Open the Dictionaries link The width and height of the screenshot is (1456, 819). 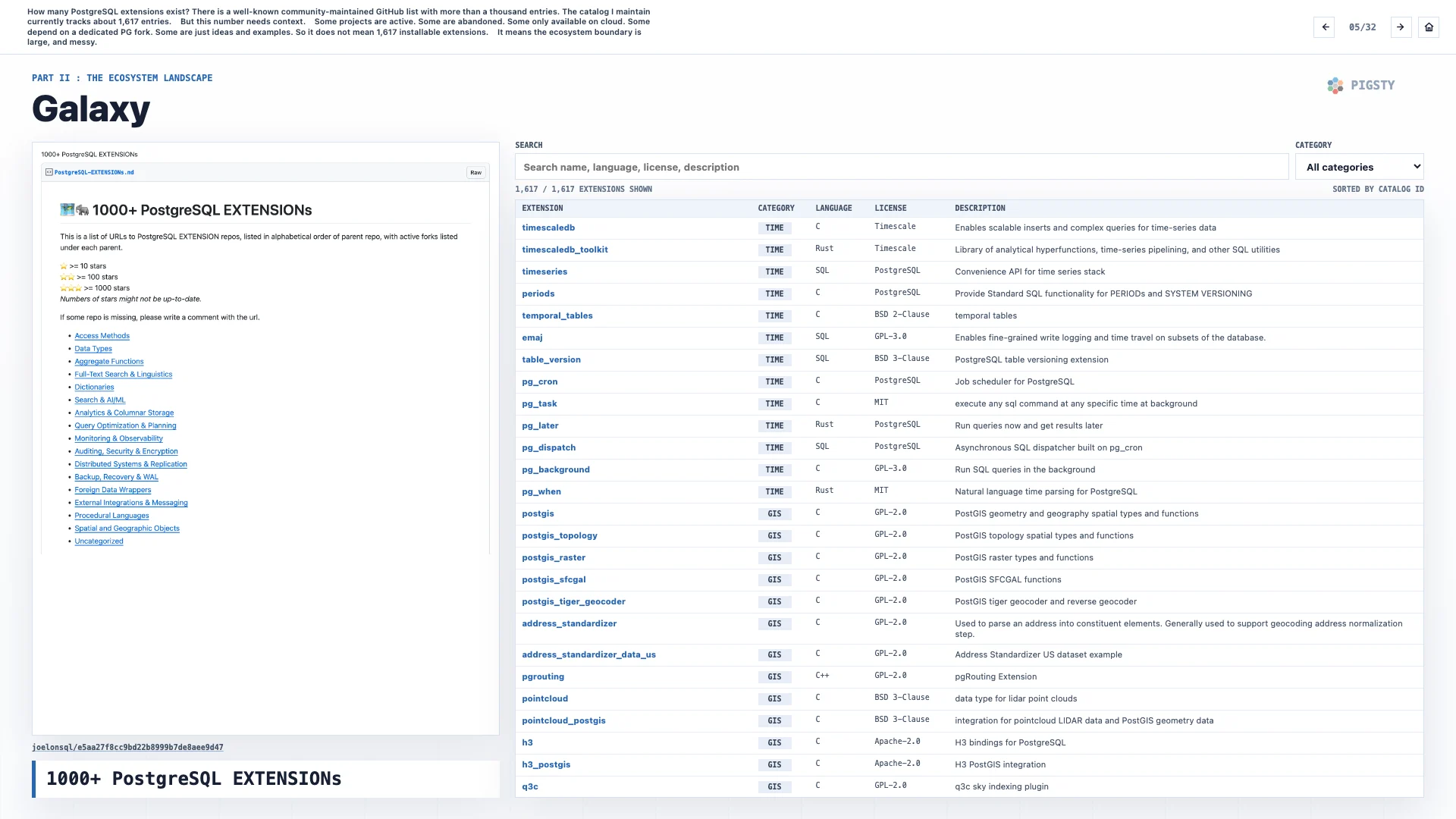click(x=94, y=388)
